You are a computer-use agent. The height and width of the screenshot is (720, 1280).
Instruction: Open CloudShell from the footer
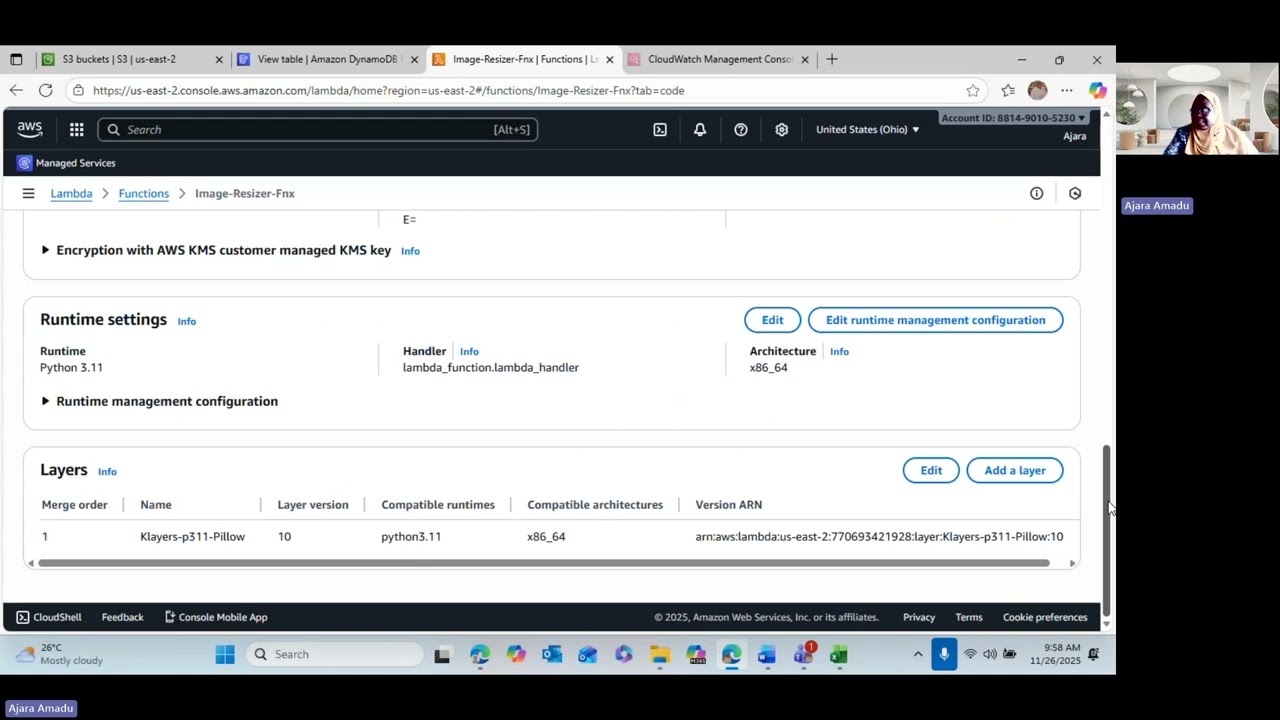49,617
